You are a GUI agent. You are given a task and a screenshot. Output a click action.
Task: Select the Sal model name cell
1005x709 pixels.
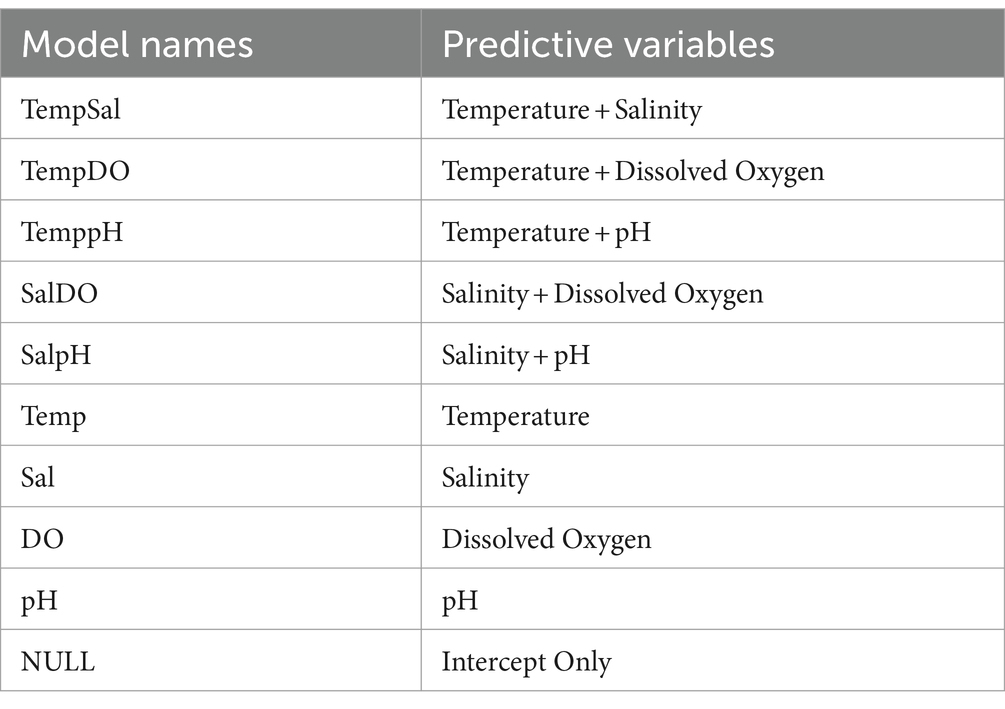point(211,476)
